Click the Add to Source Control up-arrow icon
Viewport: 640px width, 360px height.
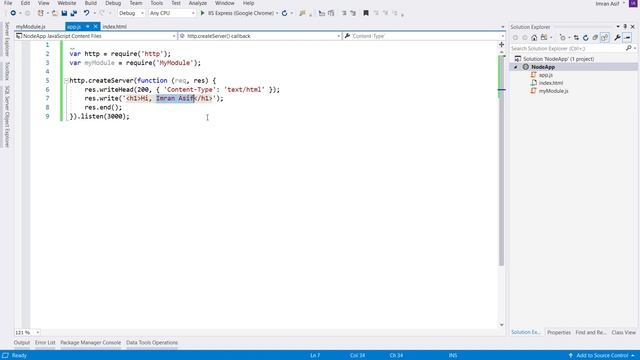[x=571, y=356]
